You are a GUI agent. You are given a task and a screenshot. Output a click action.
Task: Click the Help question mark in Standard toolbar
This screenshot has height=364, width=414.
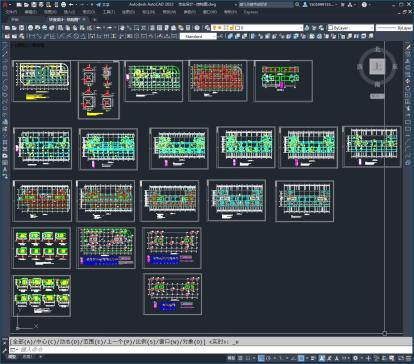(x=197, y=28)
